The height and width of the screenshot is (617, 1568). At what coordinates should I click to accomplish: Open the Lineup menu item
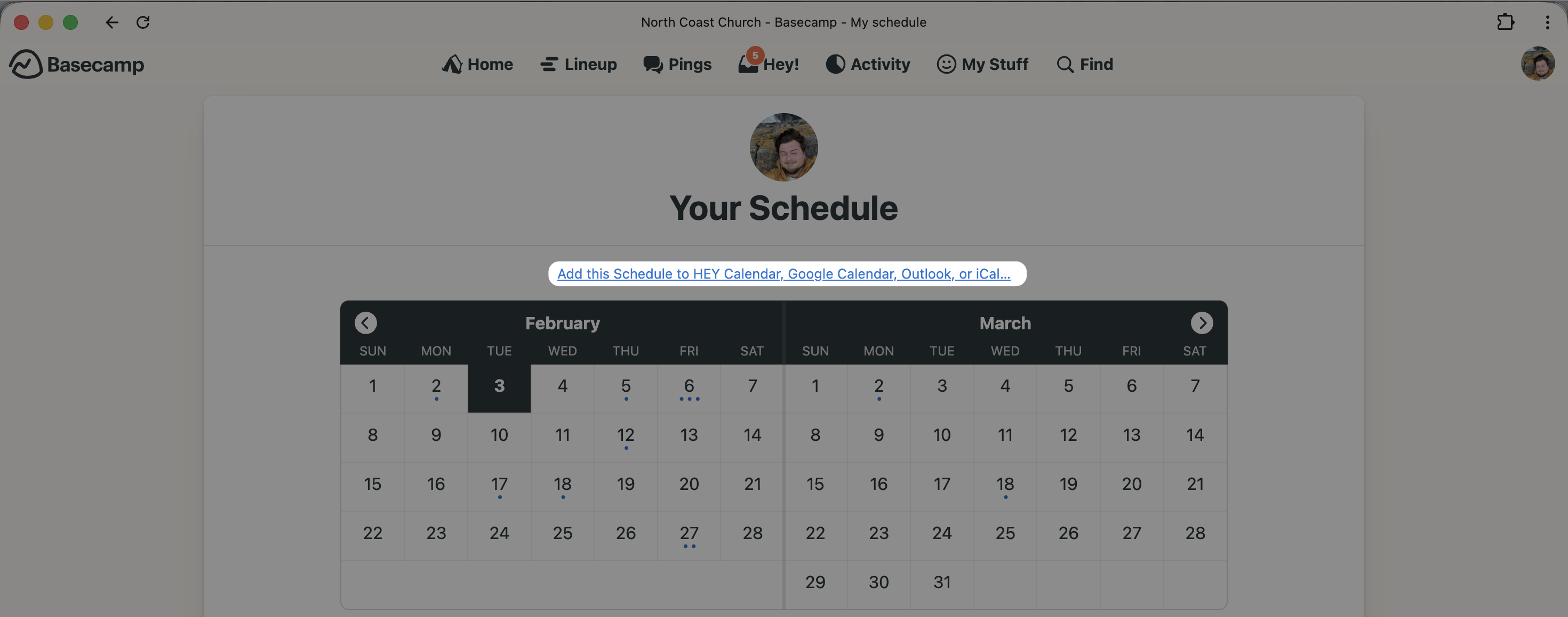[x=578, y=65]
